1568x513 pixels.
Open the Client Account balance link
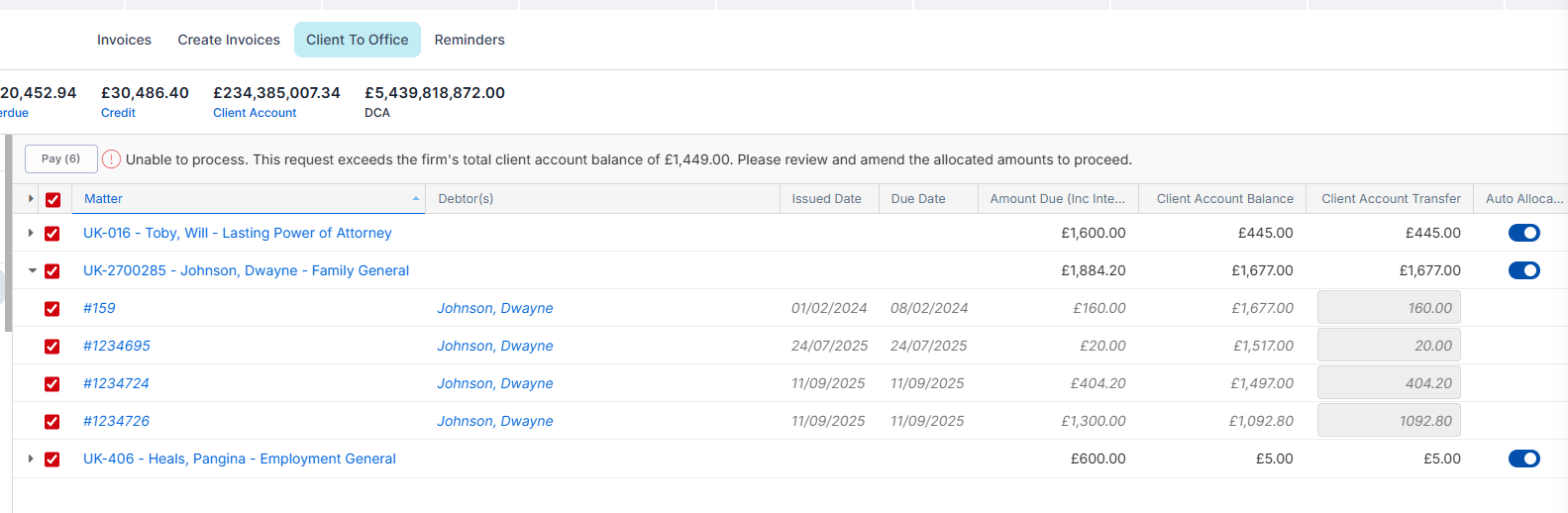click(x=255, y=113)
